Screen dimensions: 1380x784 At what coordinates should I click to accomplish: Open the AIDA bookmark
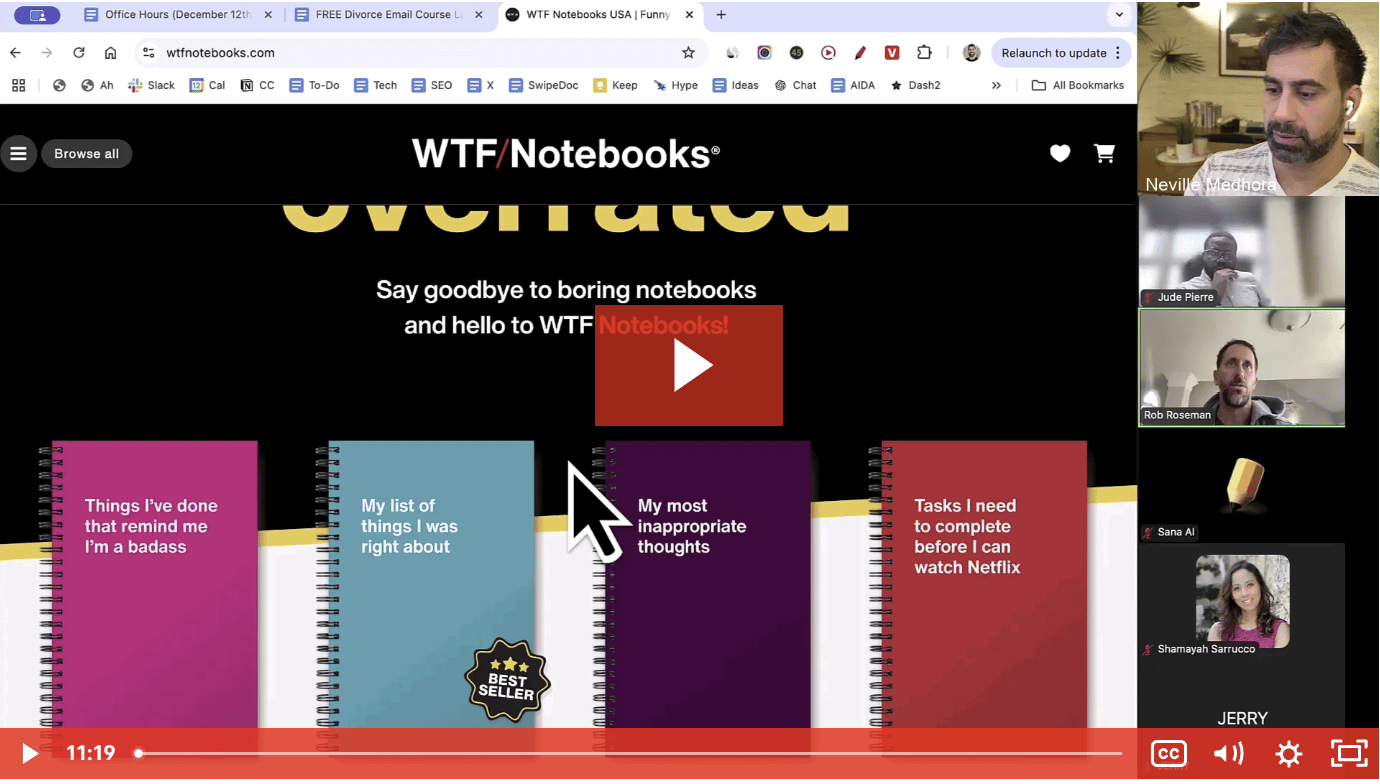pyautogui.click(x=853, y=85)
